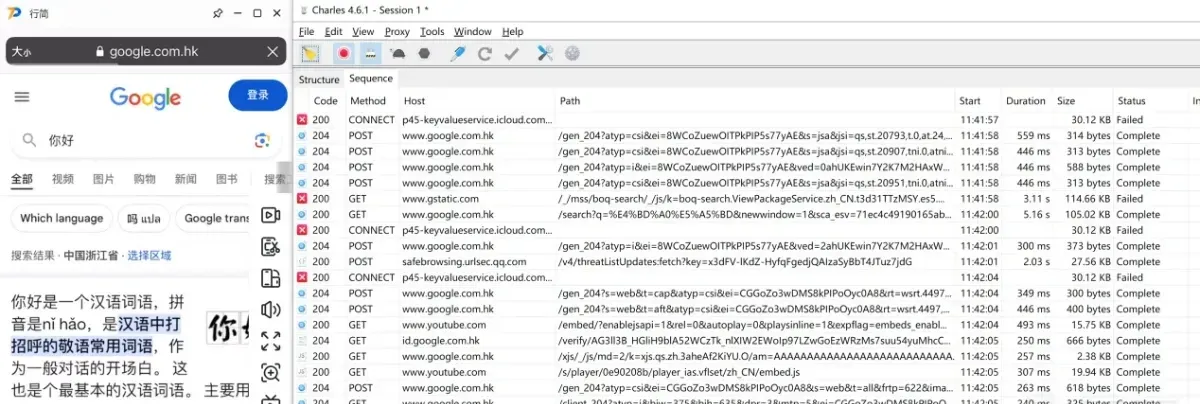Viewport: 1200px width, 404px height.
Task: Sort by the Size column header
Action: [x=1066, y=101]
